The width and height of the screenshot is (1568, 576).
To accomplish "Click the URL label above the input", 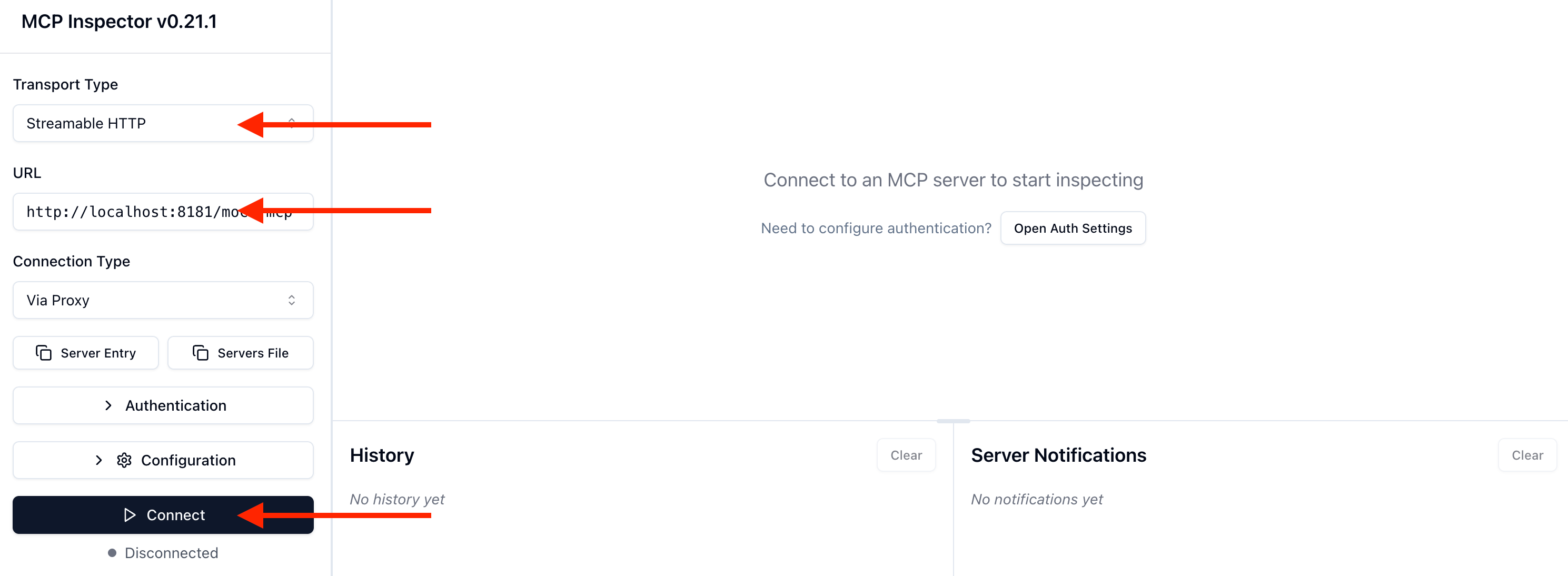I will click(x=27, y=173).
